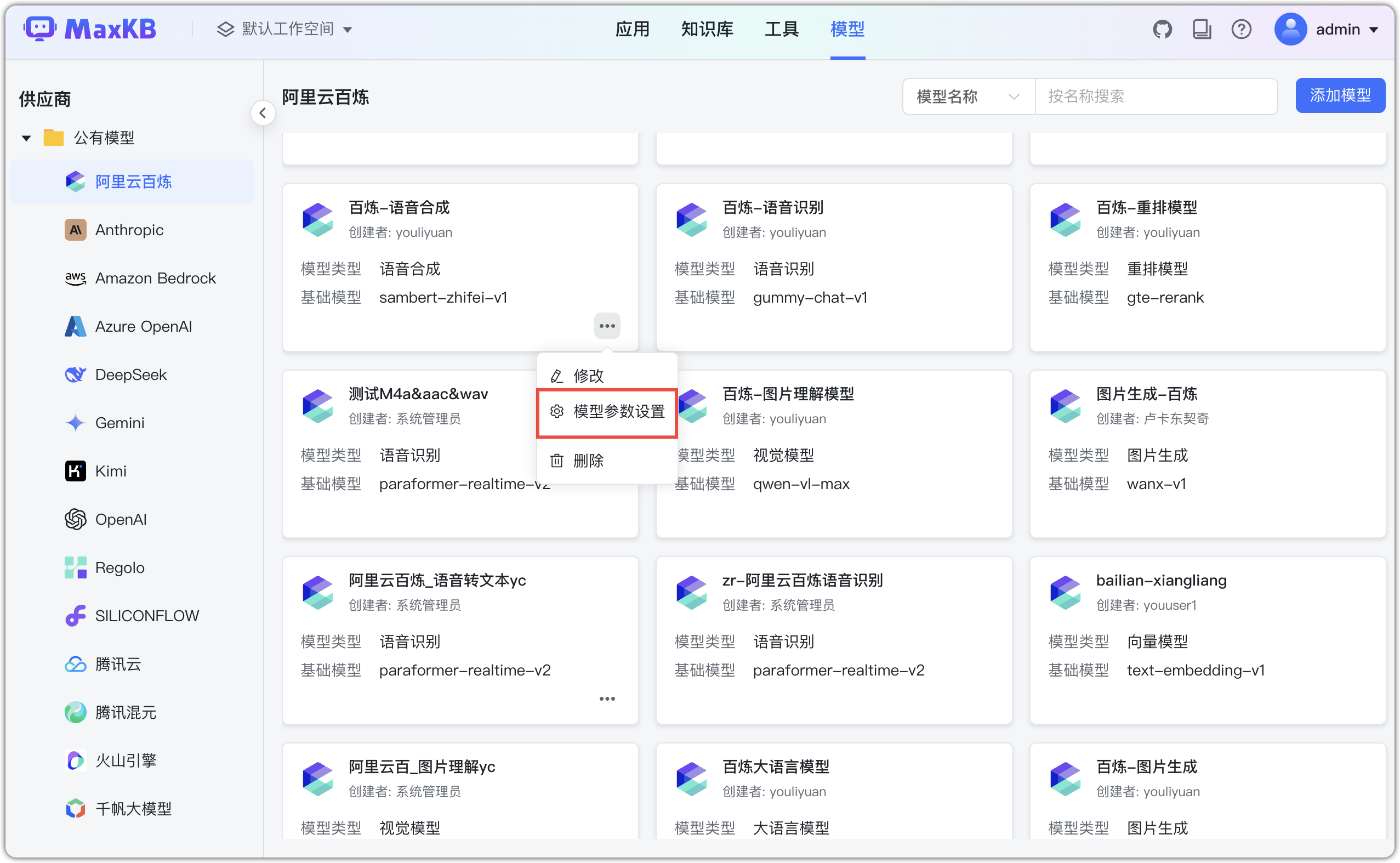Open the 模型名称 search type dropdown

(968, 96)
